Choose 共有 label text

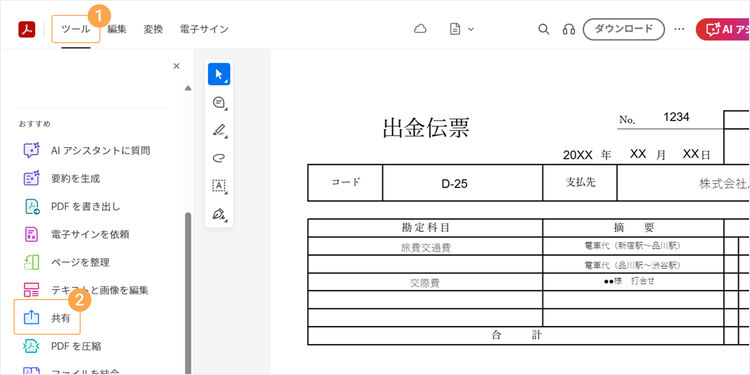click(x=60, y=318)
